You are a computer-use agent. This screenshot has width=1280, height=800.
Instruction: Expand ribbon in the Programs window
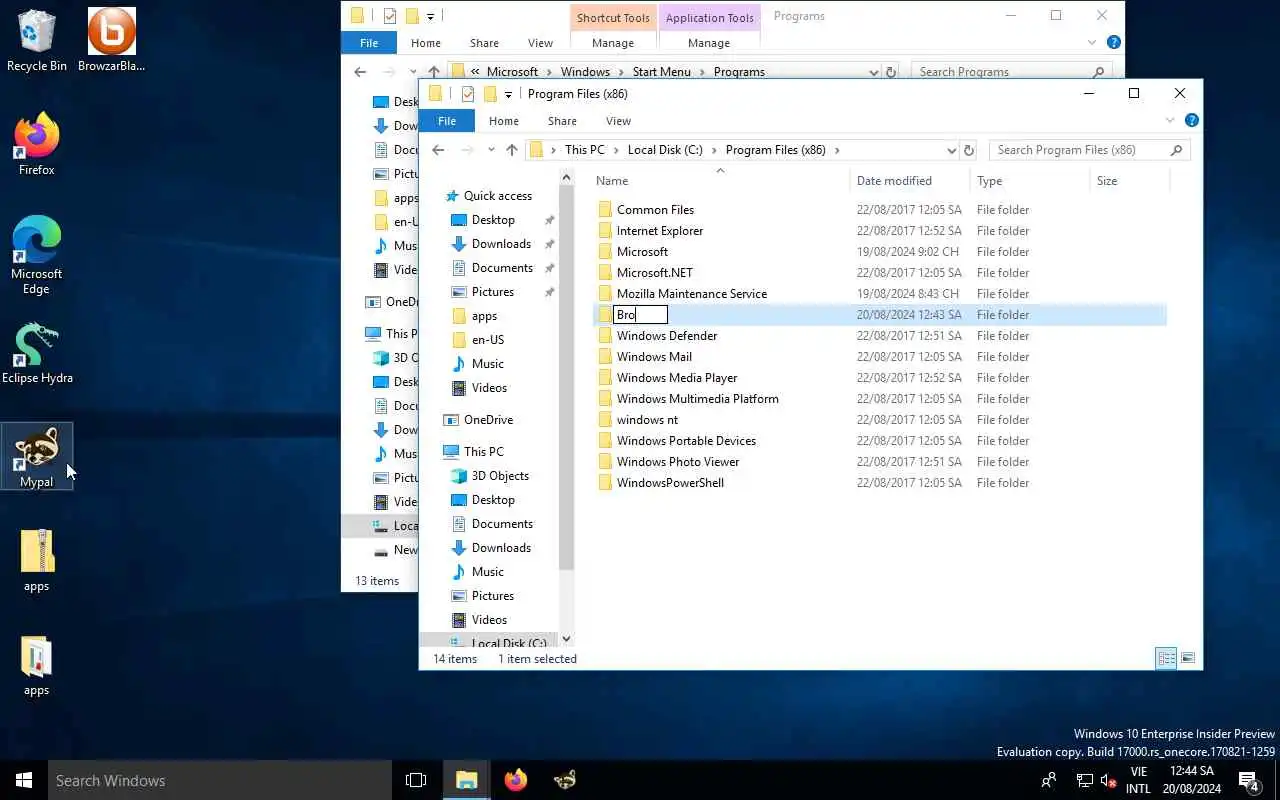(x=1092, y=43)
